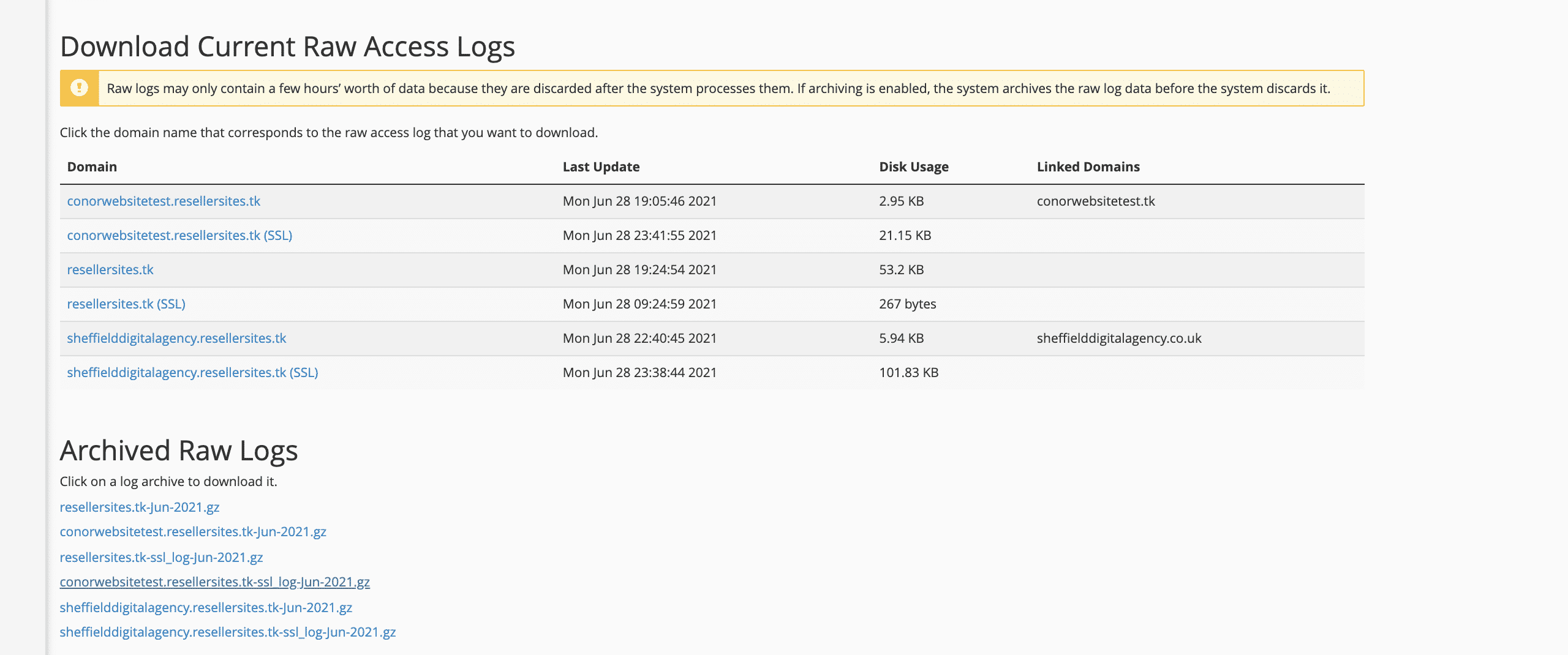Click the 'Click the domain name that corresponds' instruction
This screenshot has height=655, width=1568.
pos(329,133)
